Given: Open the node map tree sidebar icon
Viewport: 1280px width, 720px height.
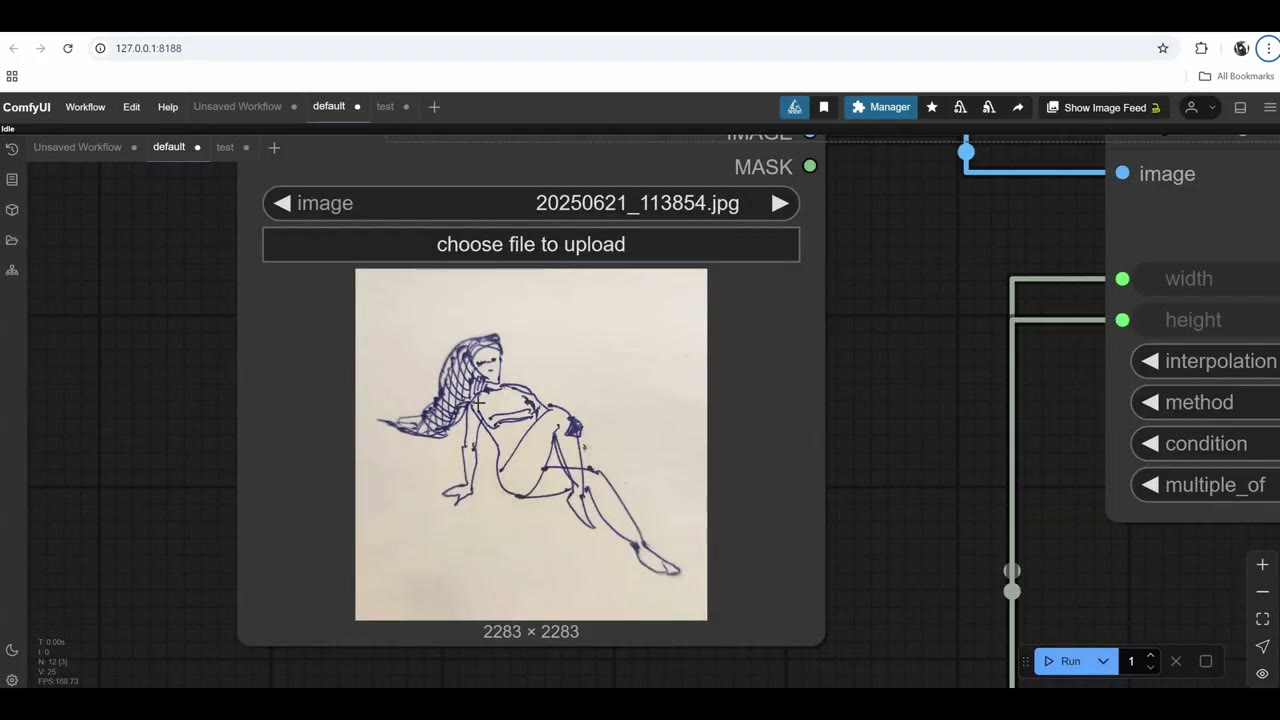Looking at the screenshot, I should 12,270.
